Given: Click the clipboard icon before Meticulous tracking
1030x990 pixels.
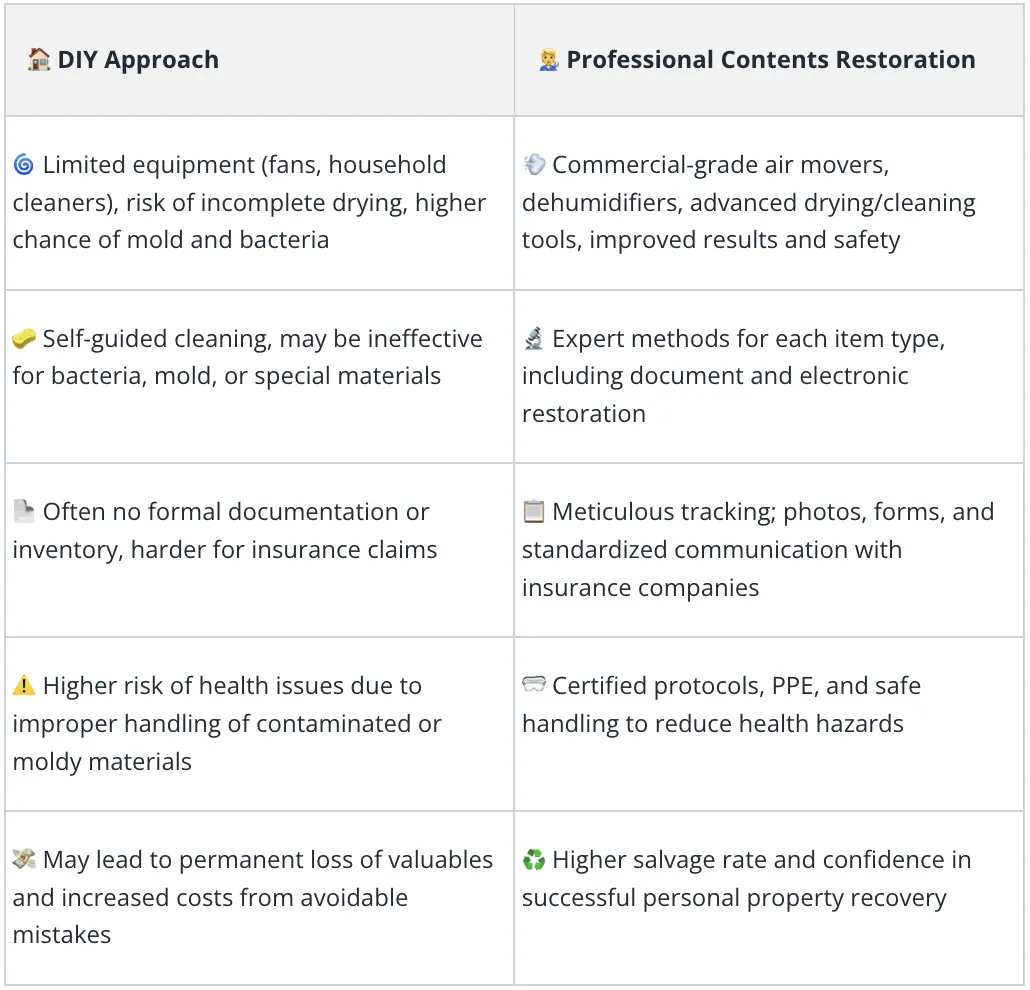Looking at the screenshot, I should click(x=533, y=512).
